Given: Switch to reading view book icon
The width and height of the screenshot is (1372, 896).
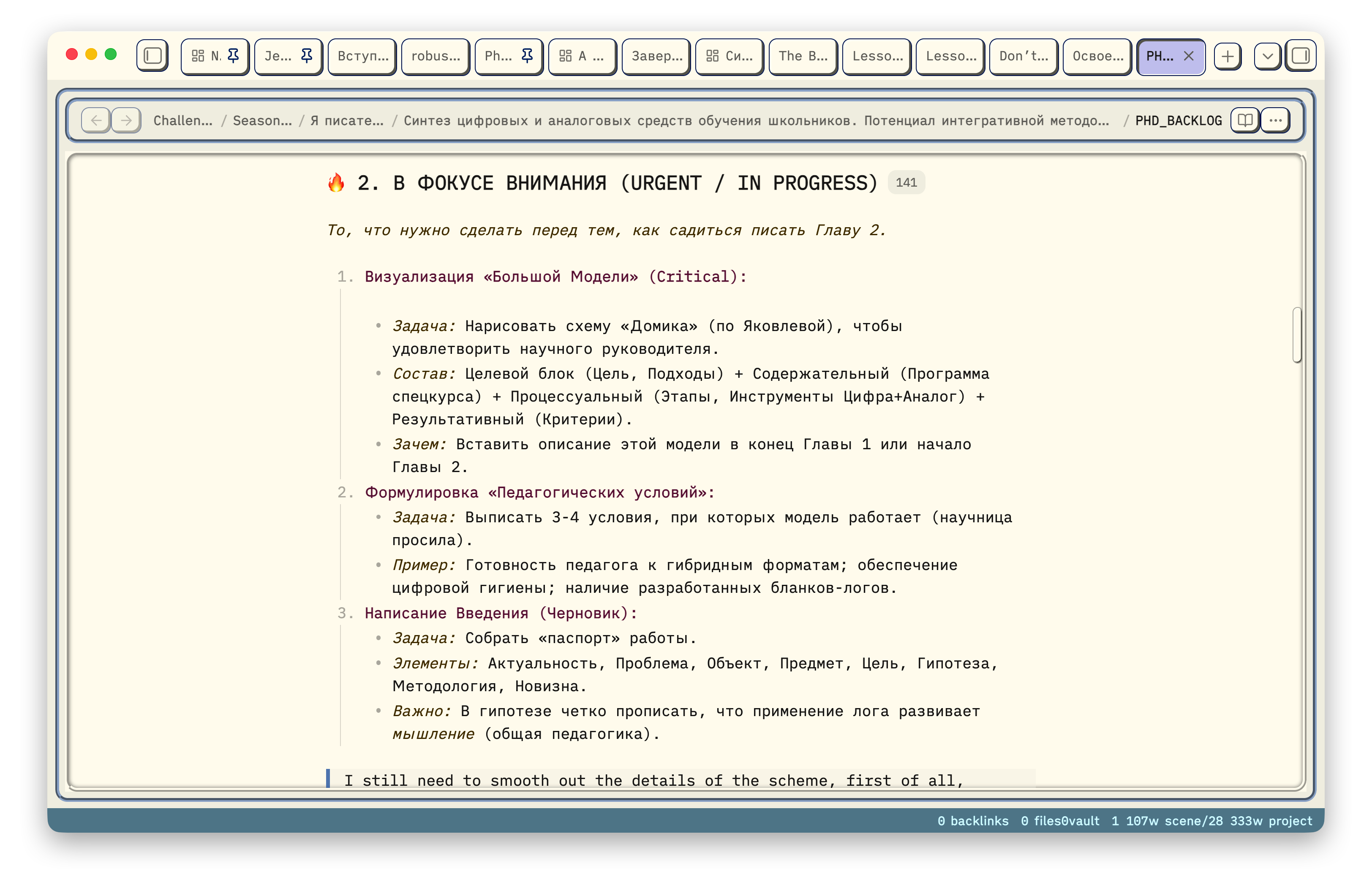Looking at the screenshot, I should click(x=1244, y=120).
